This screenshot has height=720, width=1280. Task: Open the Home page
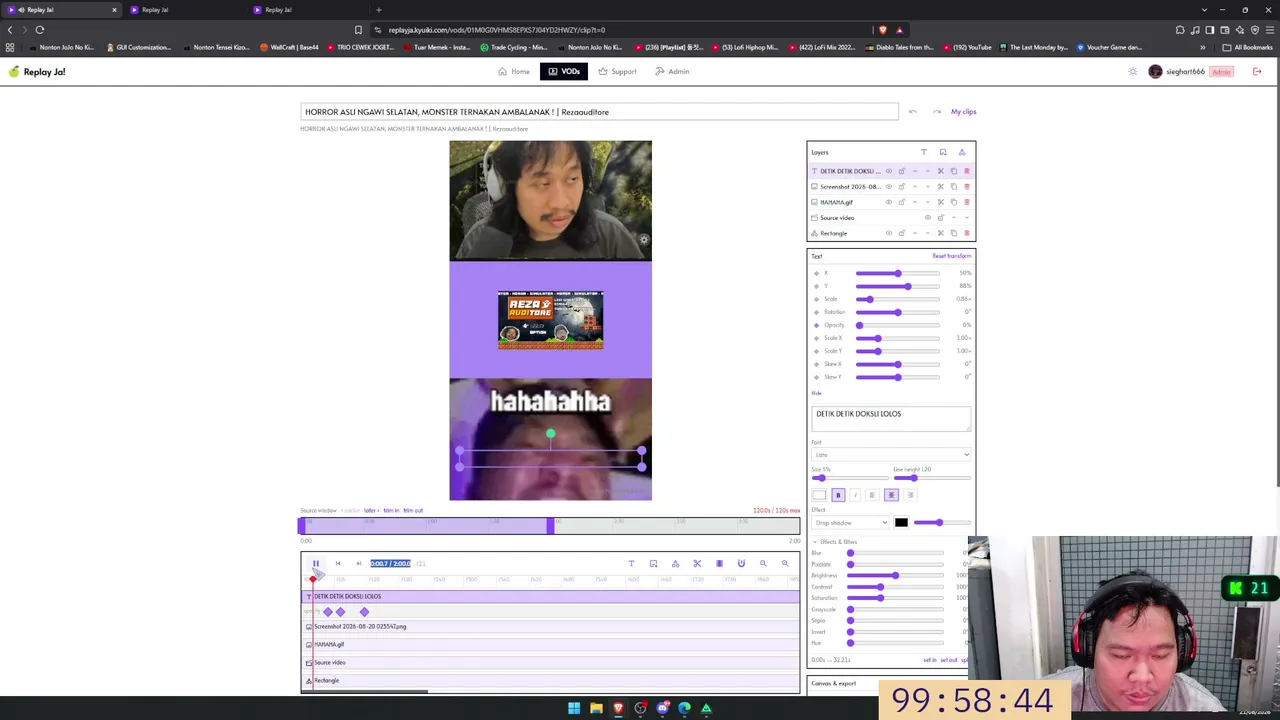514,72
